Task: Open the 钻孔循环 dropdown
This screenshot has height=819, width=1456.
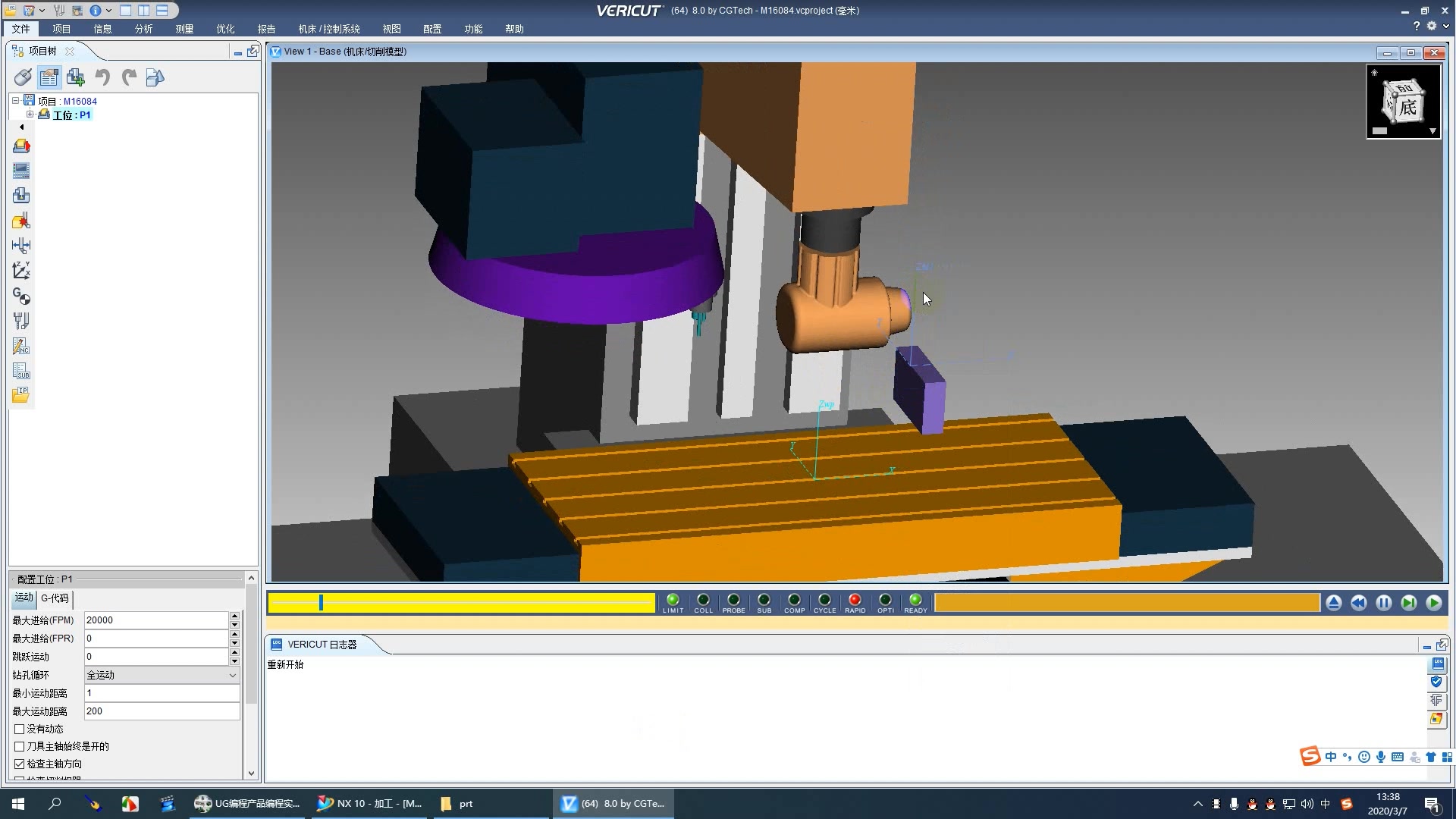Action: pyautogui.click(x=162, y=675)
